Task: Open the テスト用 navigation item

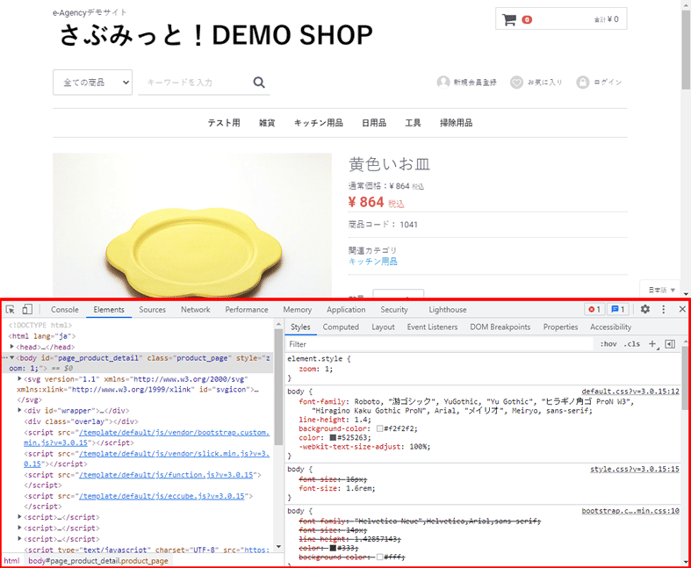Action: [x=224, y=123]
